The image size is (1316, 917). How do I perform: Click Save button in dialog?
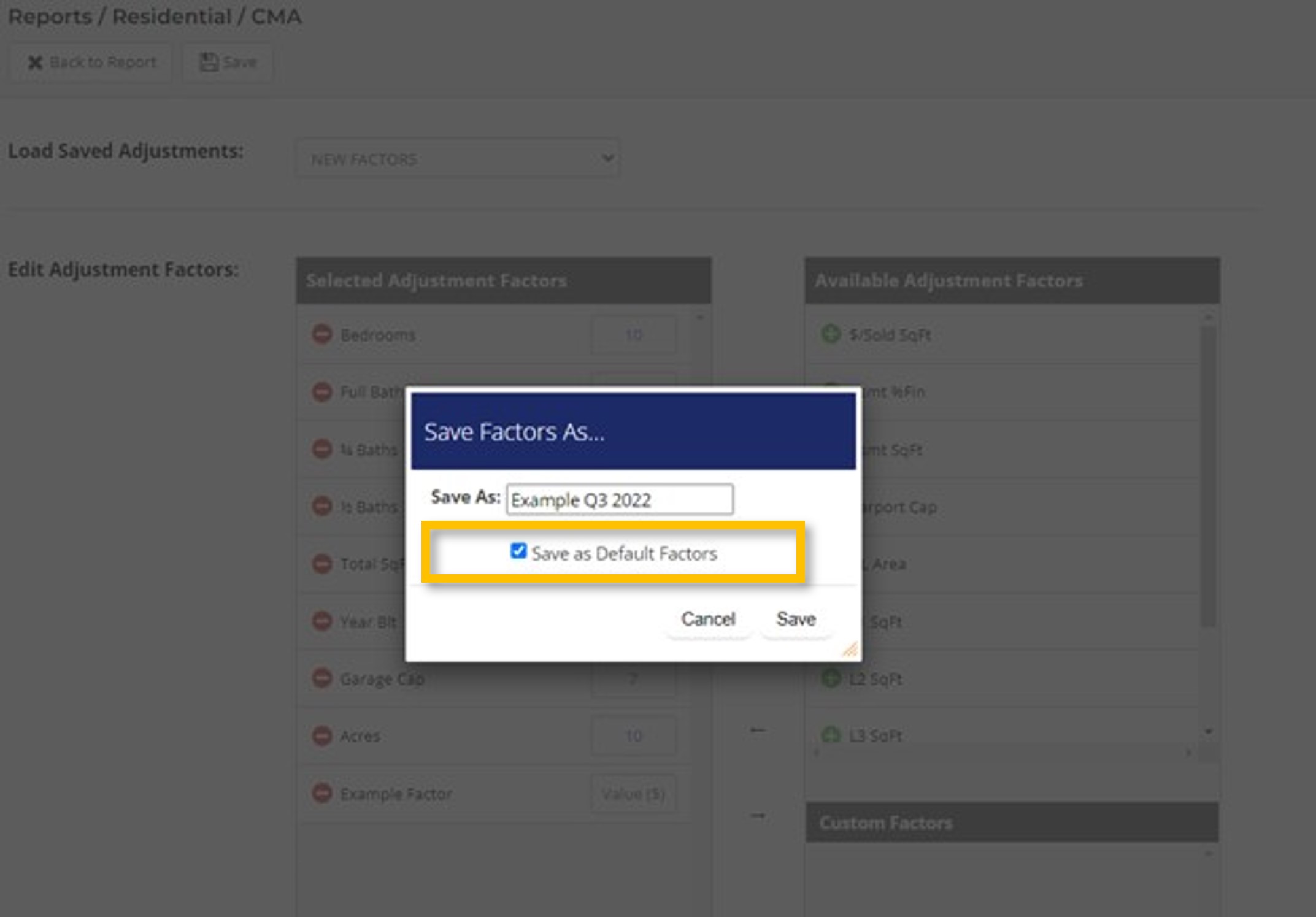pos(796,620)
